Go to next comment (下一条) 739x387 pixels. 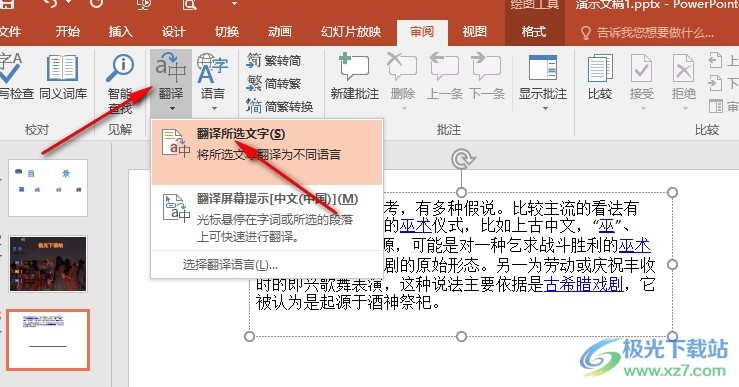pos(487,77)
